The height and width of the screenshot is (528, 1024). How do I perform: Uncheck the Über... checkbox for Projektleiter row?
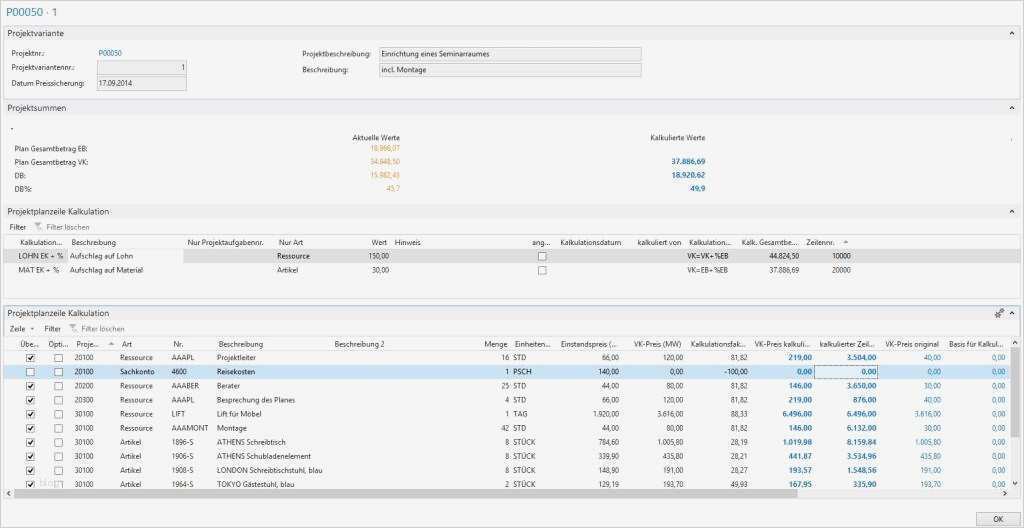tap(29, 357)
